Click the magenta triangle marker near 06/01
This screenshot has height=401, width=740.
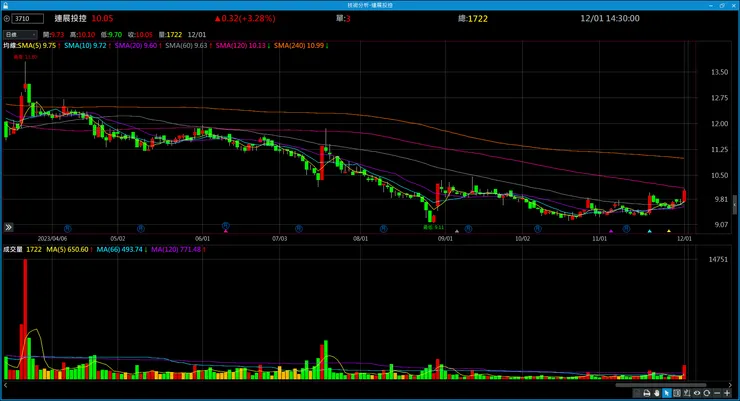click(226, 231)
